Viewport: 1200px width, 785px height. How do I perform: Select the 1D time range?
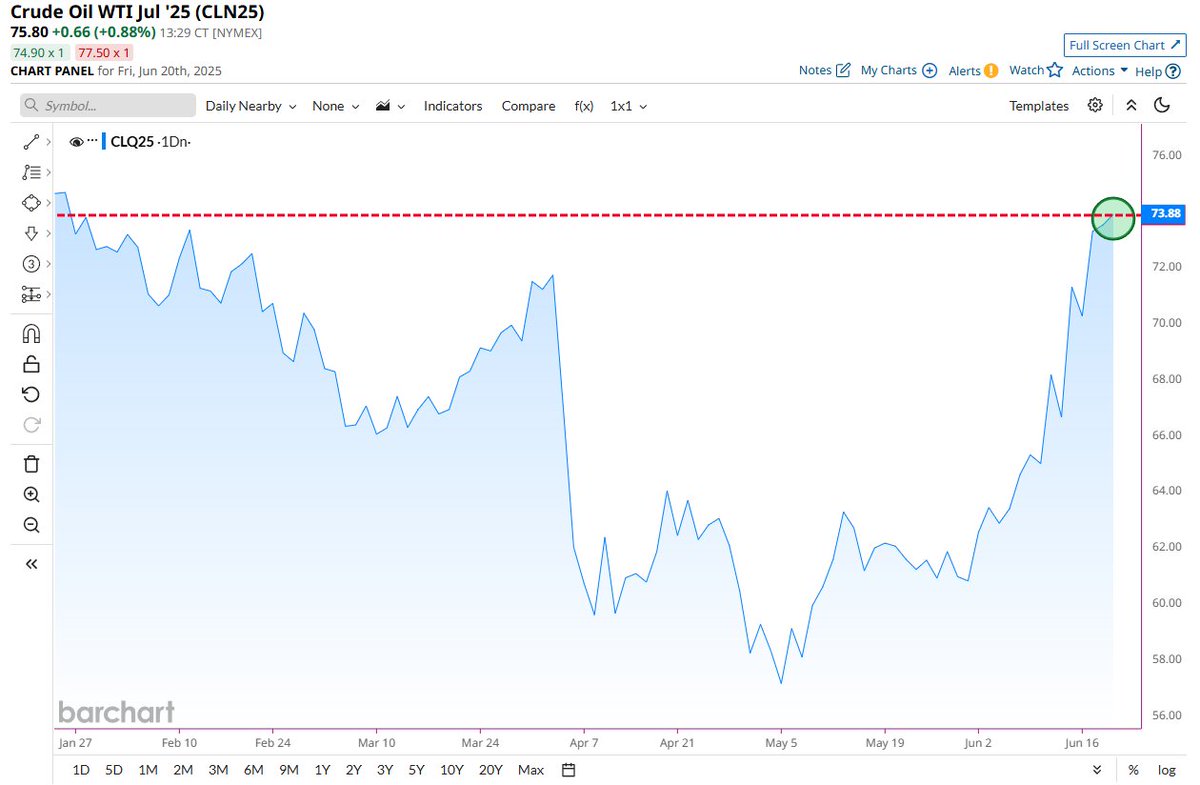click(x=82, y=769)
